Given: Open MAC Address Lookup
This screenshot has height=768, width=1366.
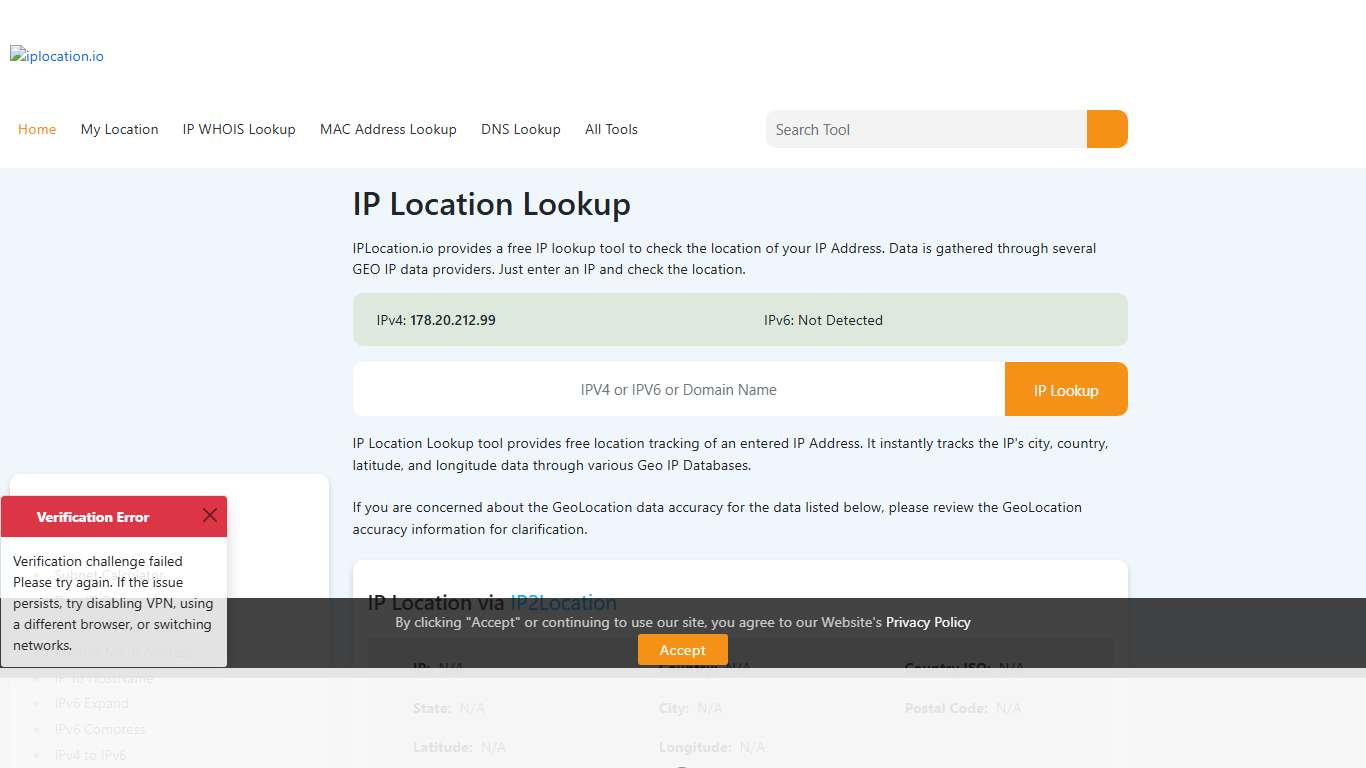Looking at the screenshot, I should click(x=388, y=129).
